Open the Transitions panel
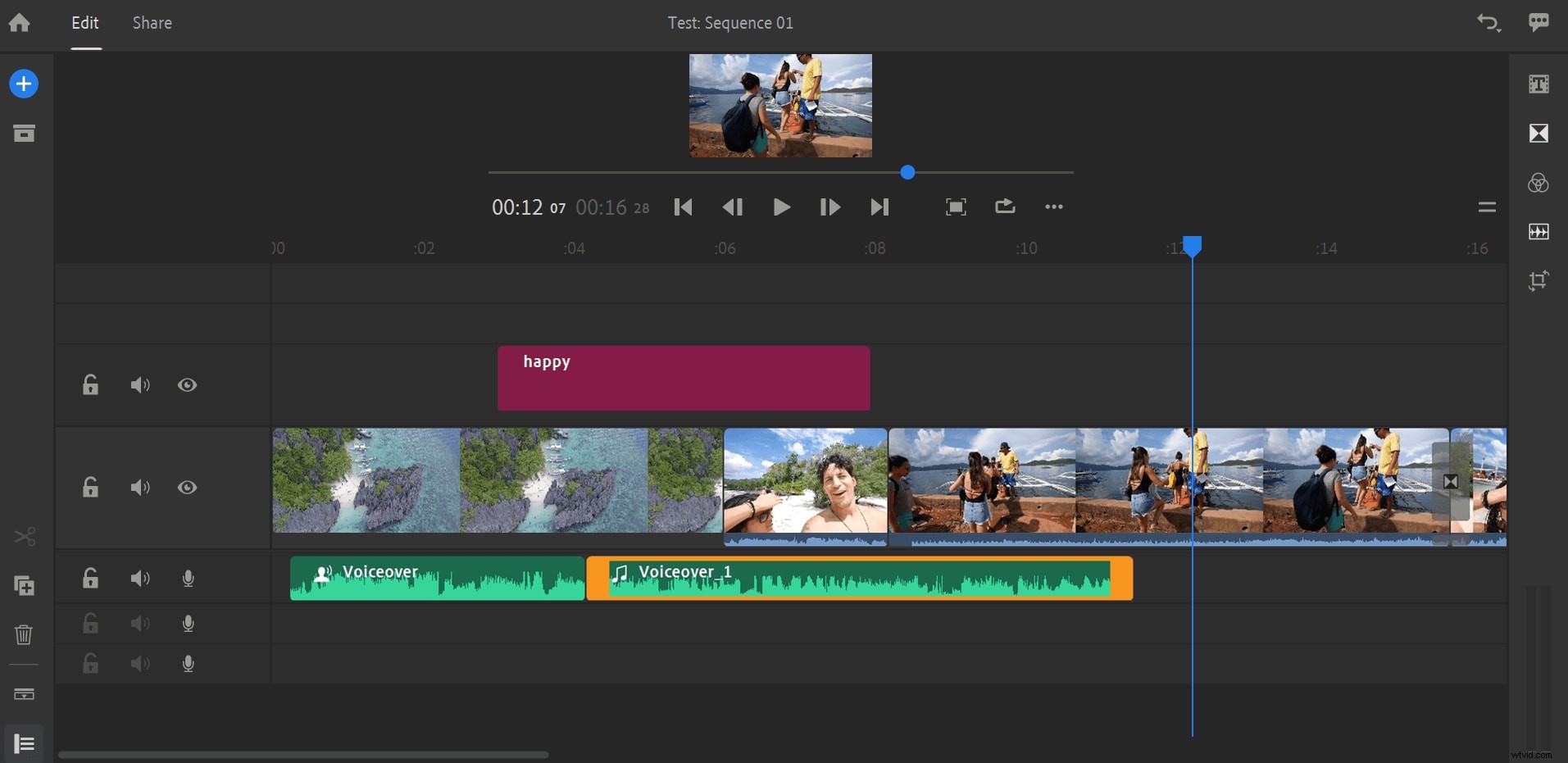The image size is (1568, 763). (x=1539, y=133)
